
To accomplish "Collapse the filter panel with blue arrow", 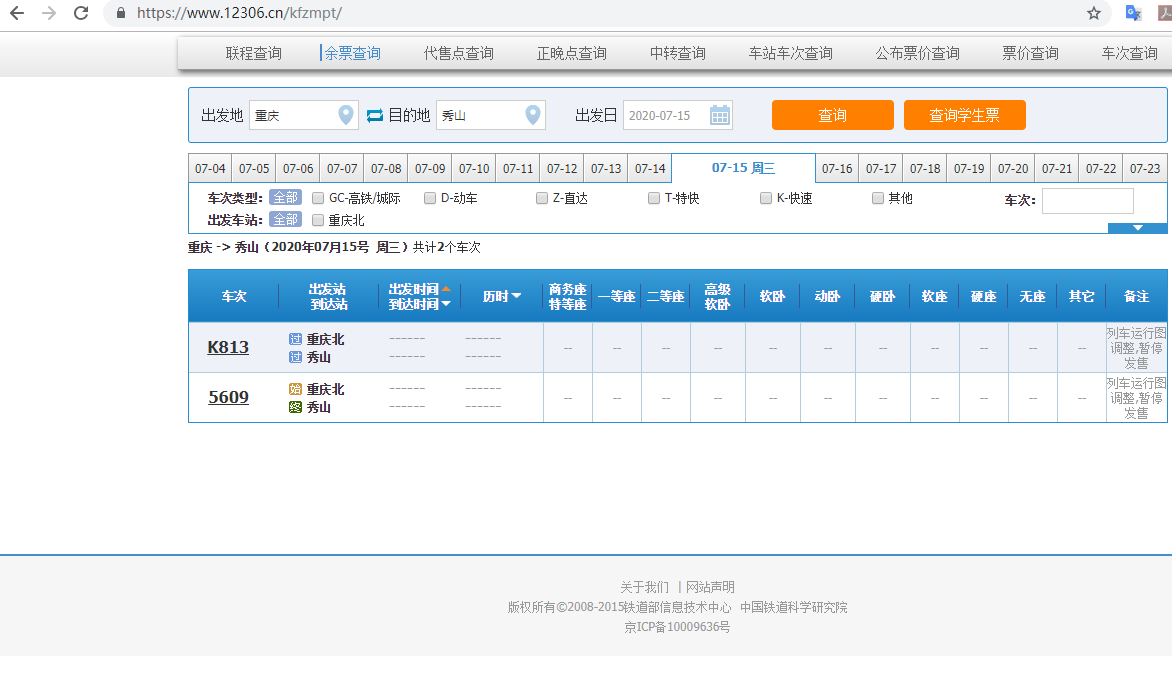I will (1137, 228).
